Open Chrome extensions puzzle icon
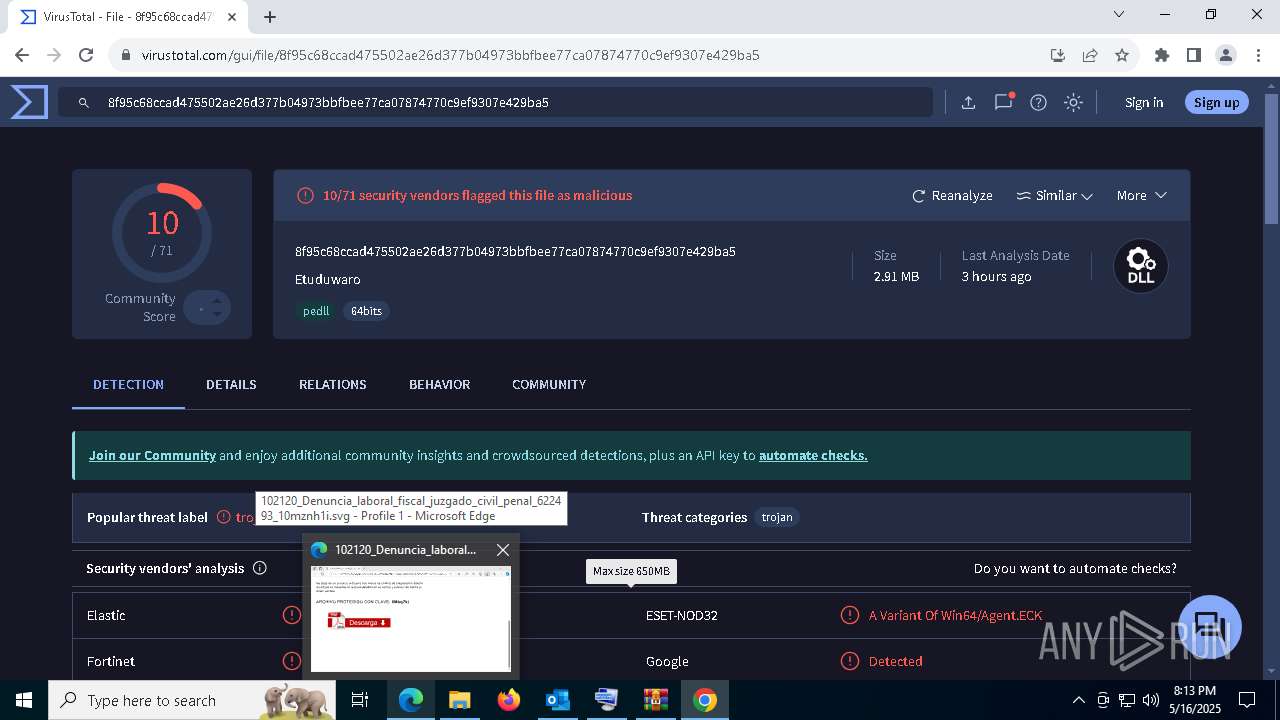1280x720 pixels. tap(1161, 55)
